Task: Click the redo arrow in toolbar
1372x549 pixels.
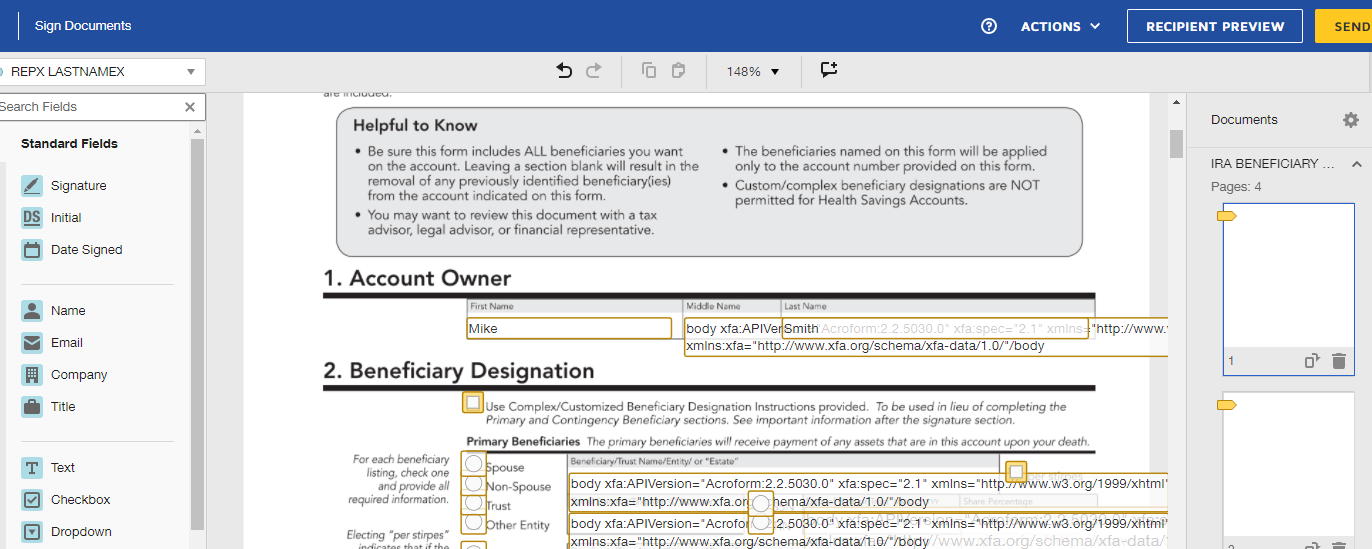Action: tap(594, 71)
